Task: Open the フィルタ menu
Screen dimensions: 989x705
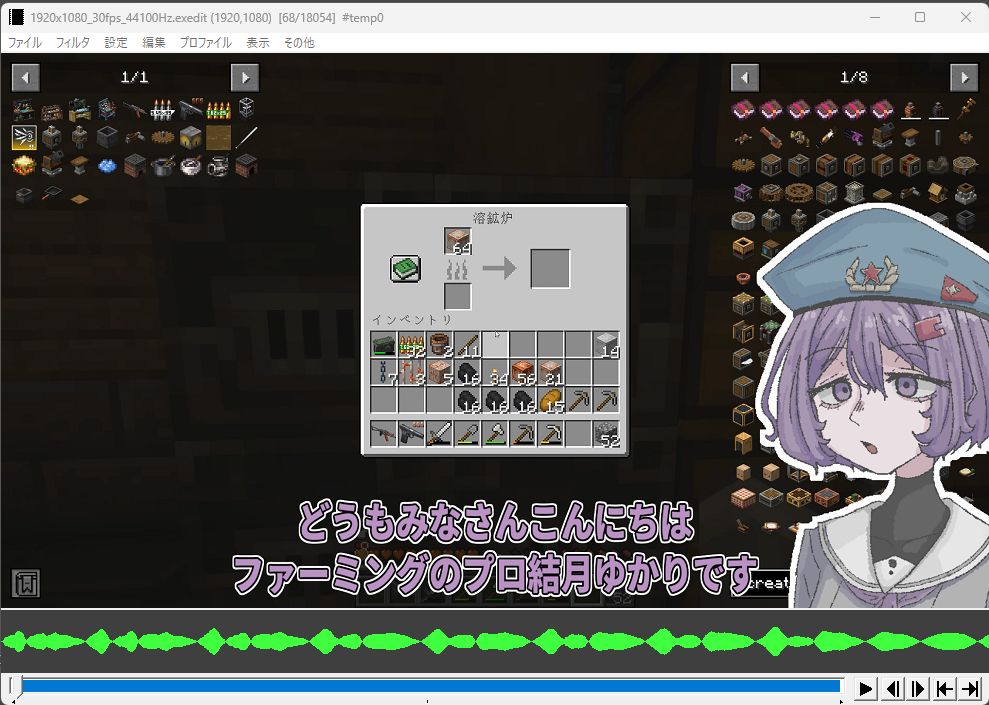Action: click(x=73, y=43)
